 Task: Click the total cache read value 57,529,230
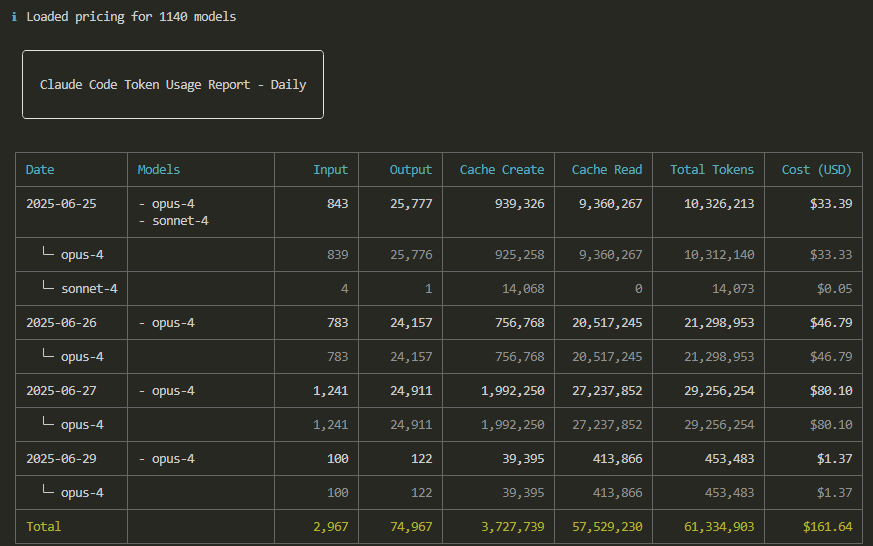tap(607, 527)
